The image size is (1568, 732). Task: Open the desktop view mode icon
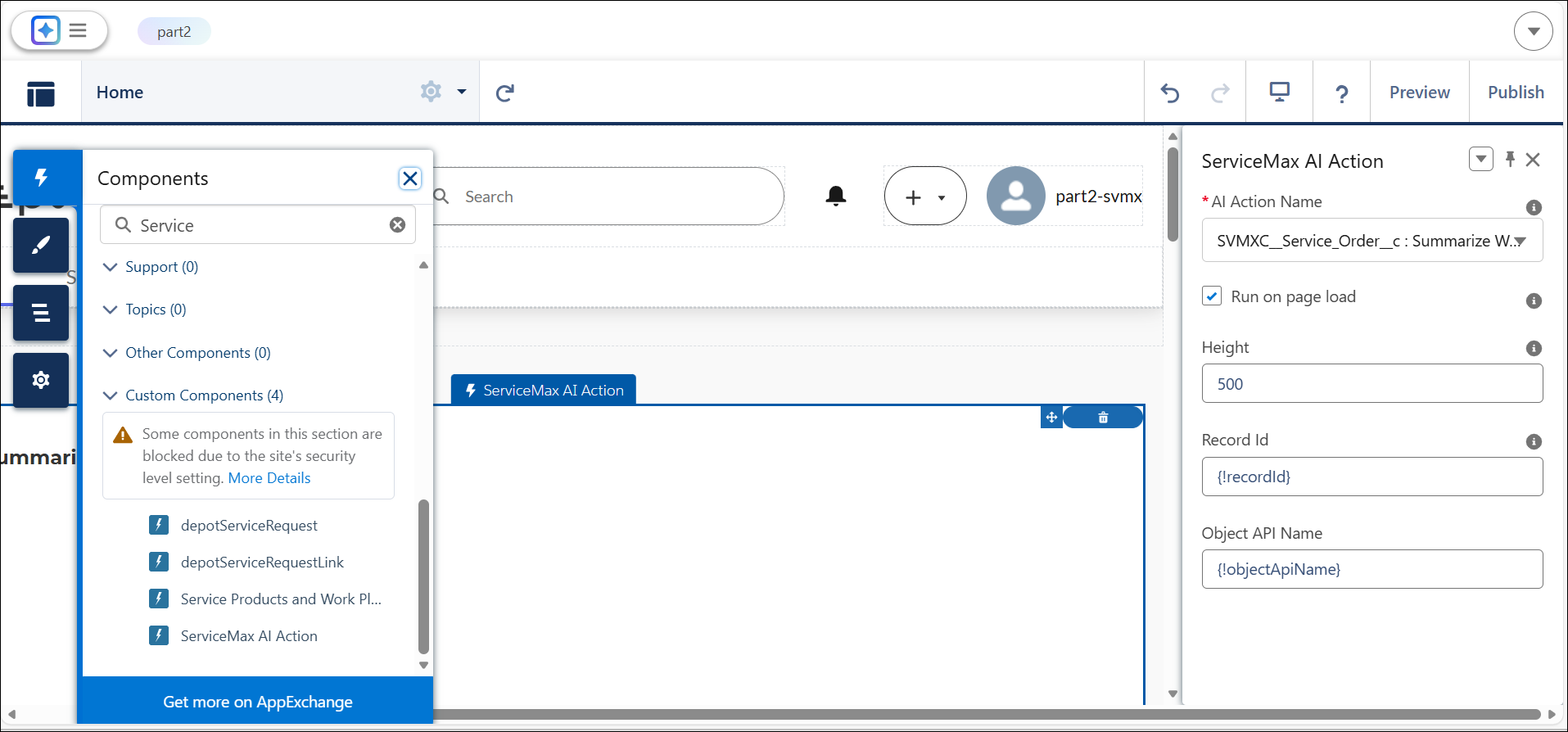point(1279,92)
